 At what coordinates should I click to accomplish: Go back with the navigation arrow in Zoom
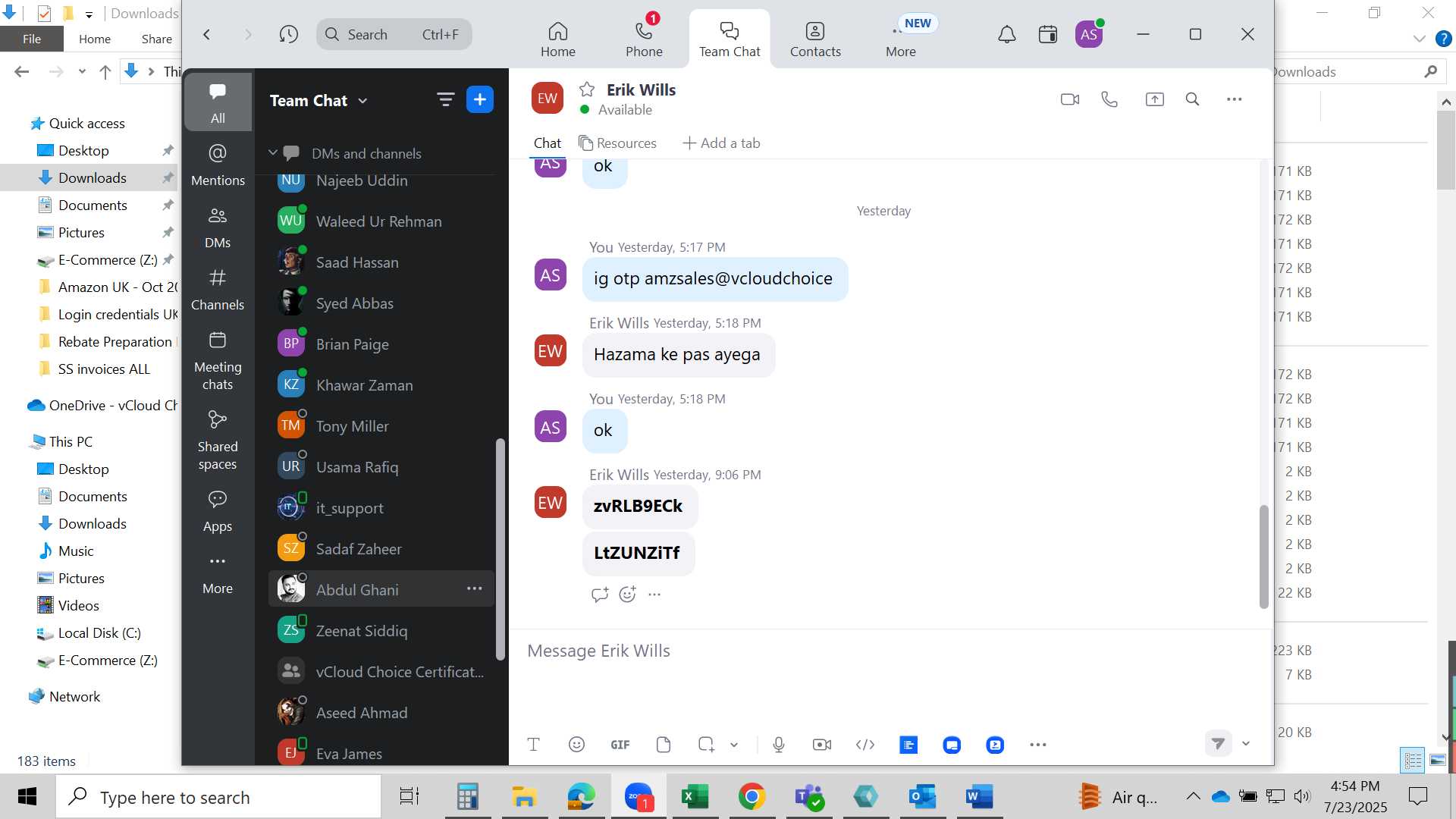[206, 34]
